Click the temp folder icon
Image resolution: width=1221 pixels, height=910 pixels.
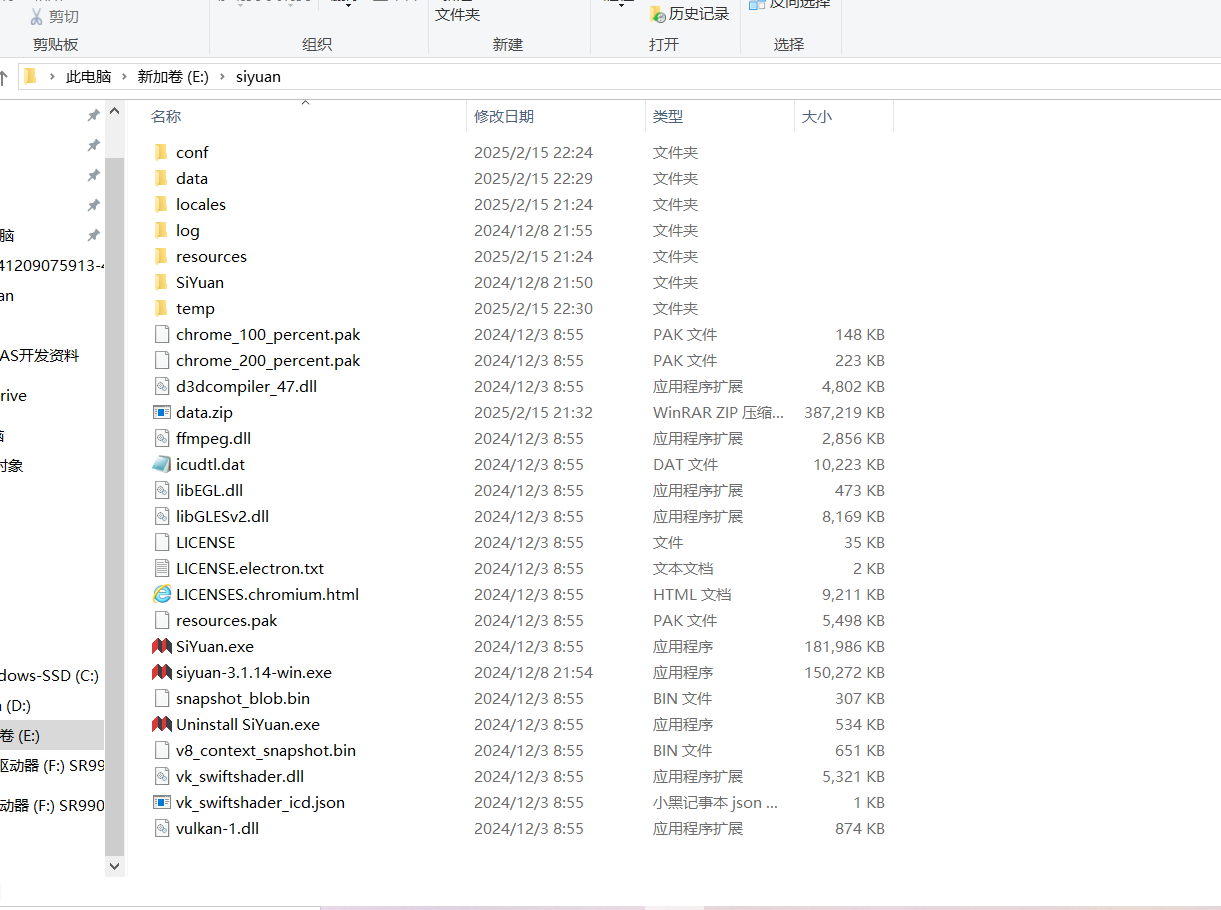[x=161, y=308]
